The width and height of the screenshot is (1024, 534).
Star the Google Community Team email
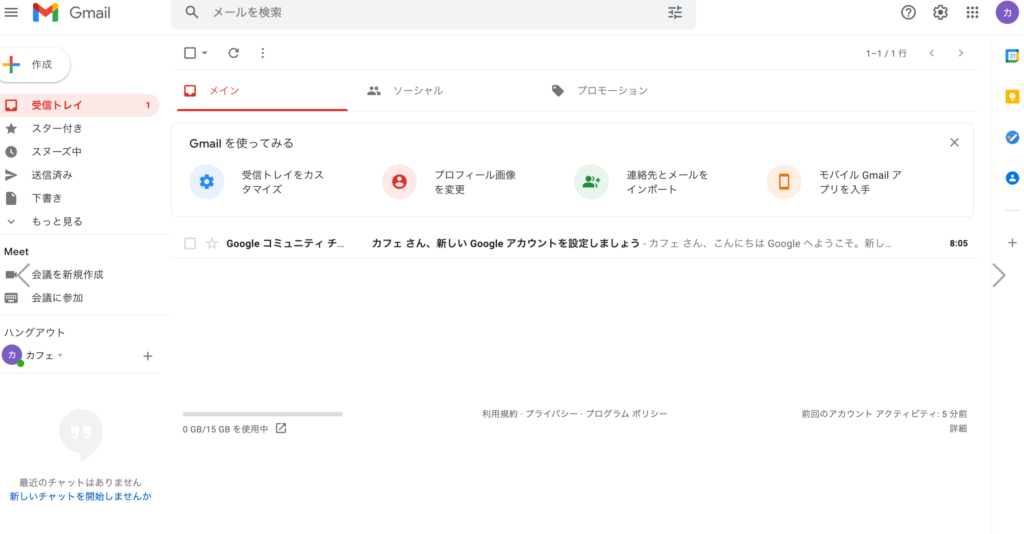click(211, 243)
